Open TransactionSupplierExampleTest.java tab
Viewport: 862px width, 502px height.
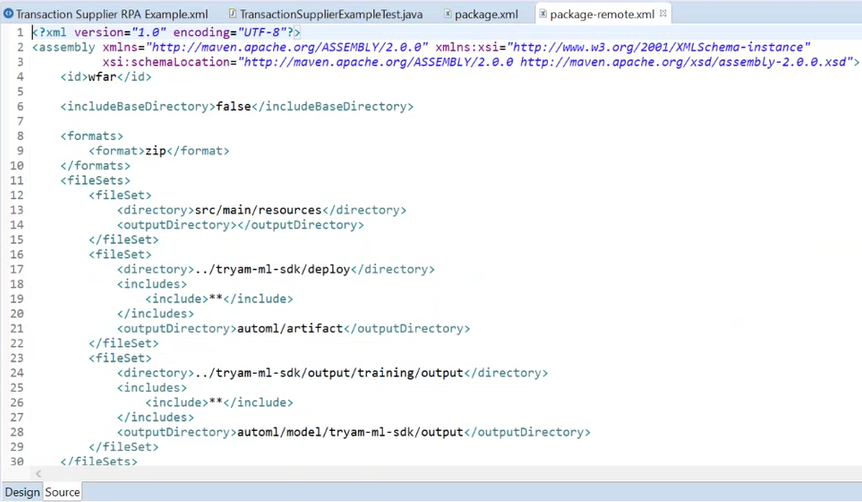[331, 14]
